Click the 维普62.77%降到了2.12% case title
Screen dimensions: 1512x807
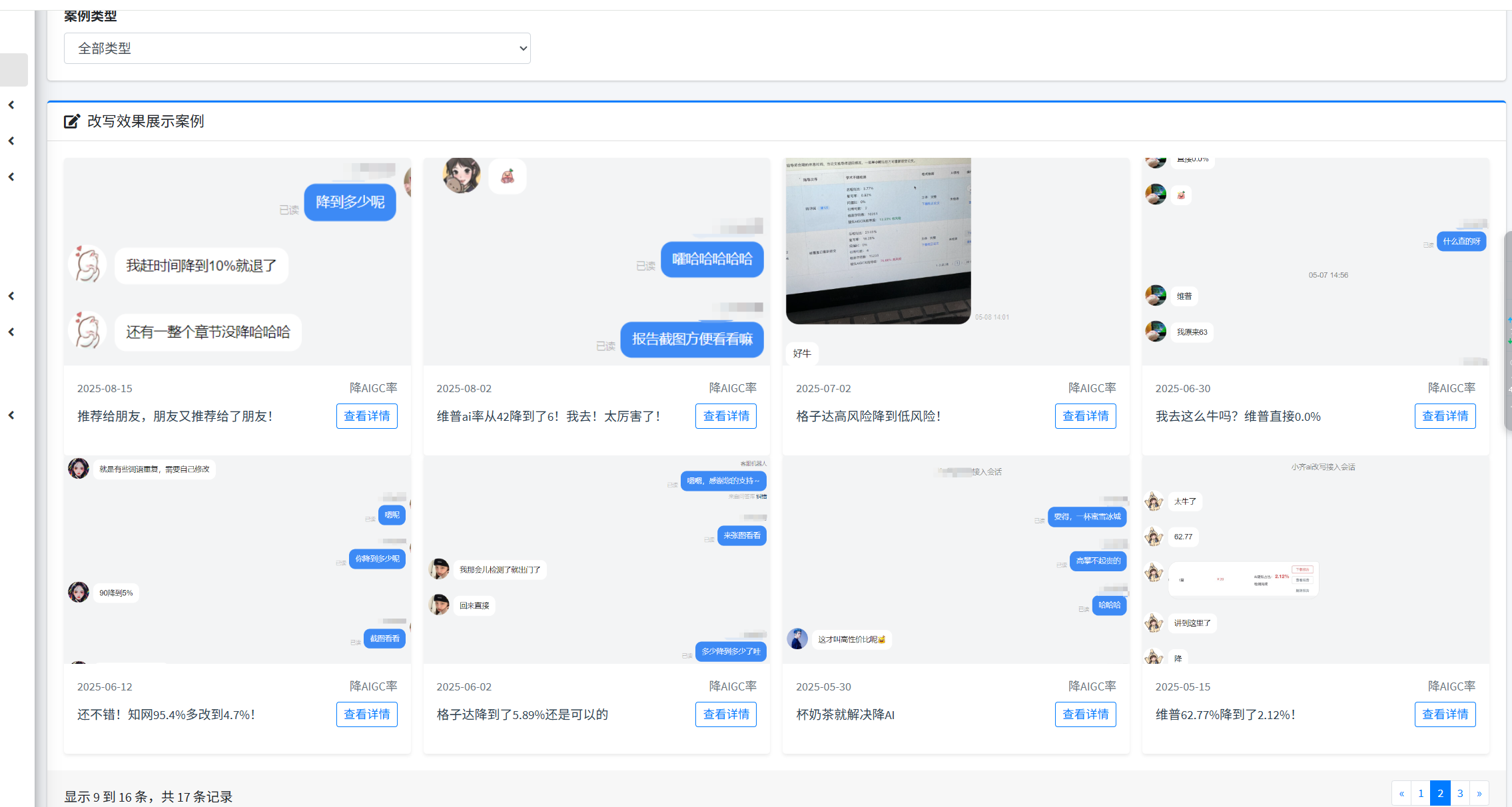point(1225,715)
